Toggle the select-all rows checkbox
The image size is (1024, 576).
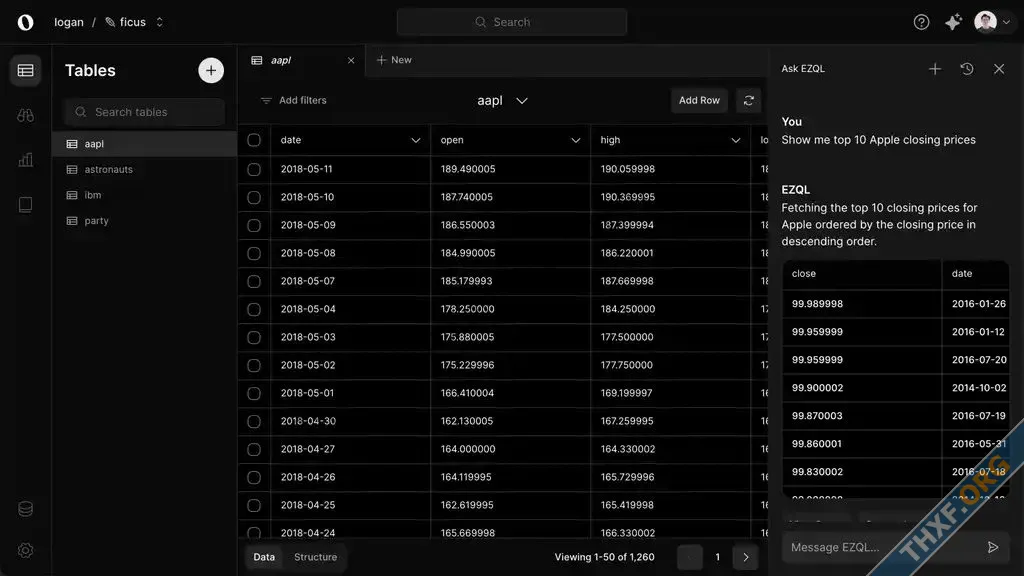(x=254, y=140)
